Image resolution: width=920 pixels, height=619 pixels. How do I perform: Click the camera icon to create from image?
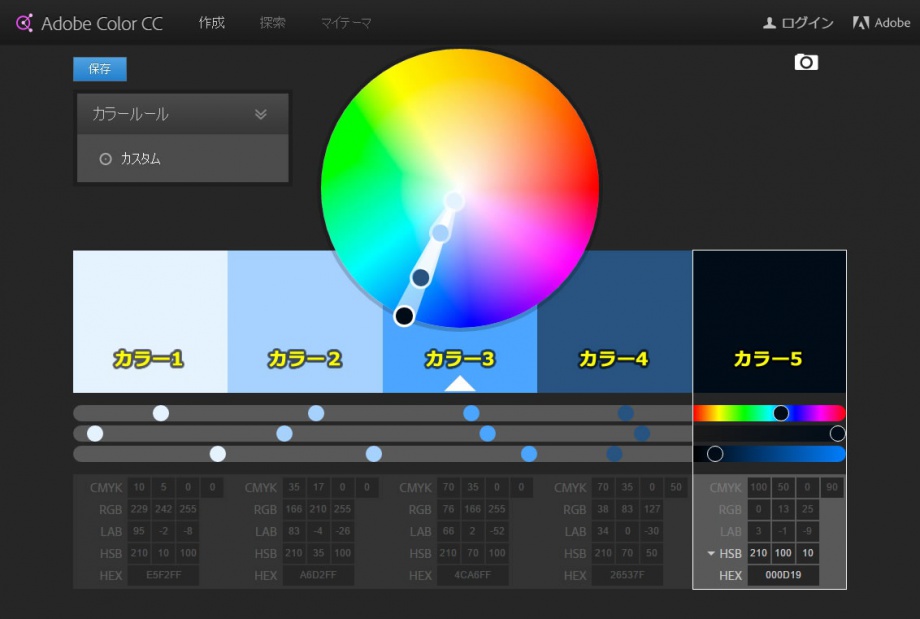pyautogui.click(x=806, y=62)
